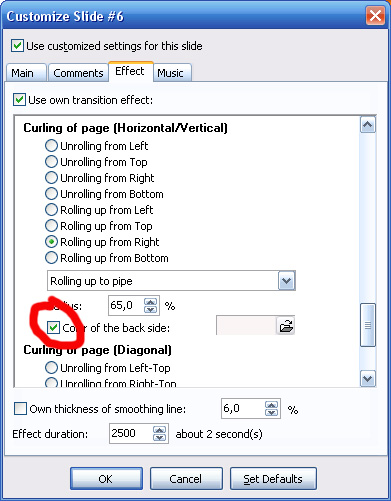Switch to the Comments tab
The image size is (391, 501).
(x=78, y=73)
